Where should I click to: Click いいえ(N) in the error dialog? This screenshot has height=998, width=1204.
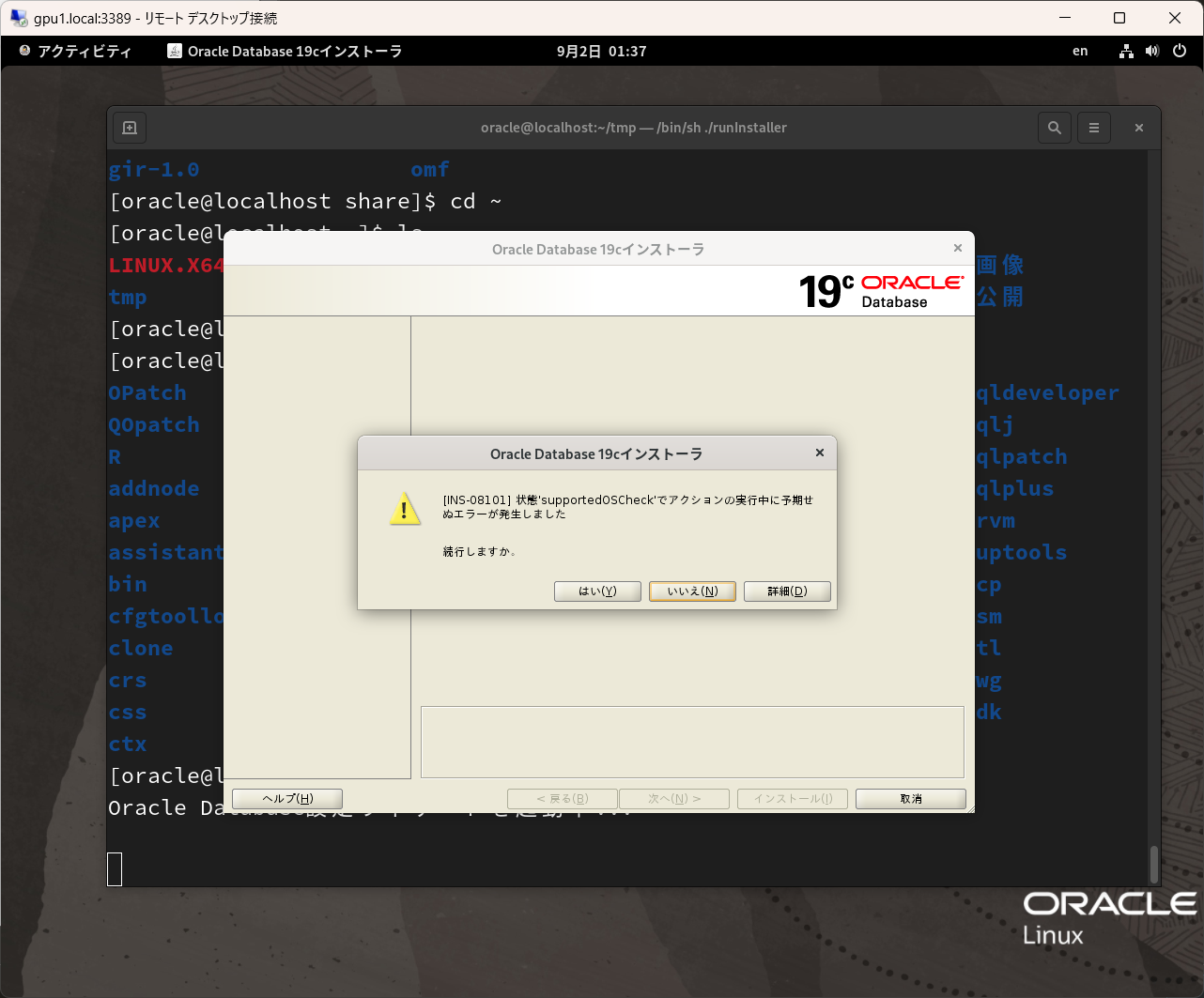[x=692, y=591]
